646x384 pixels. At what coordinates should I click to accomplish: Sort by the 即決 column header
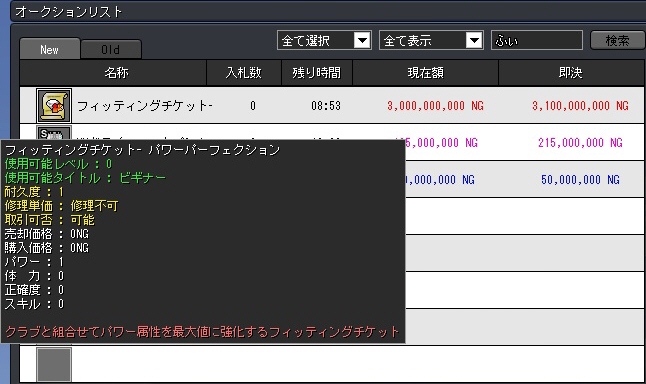click(x=572, y=73)
